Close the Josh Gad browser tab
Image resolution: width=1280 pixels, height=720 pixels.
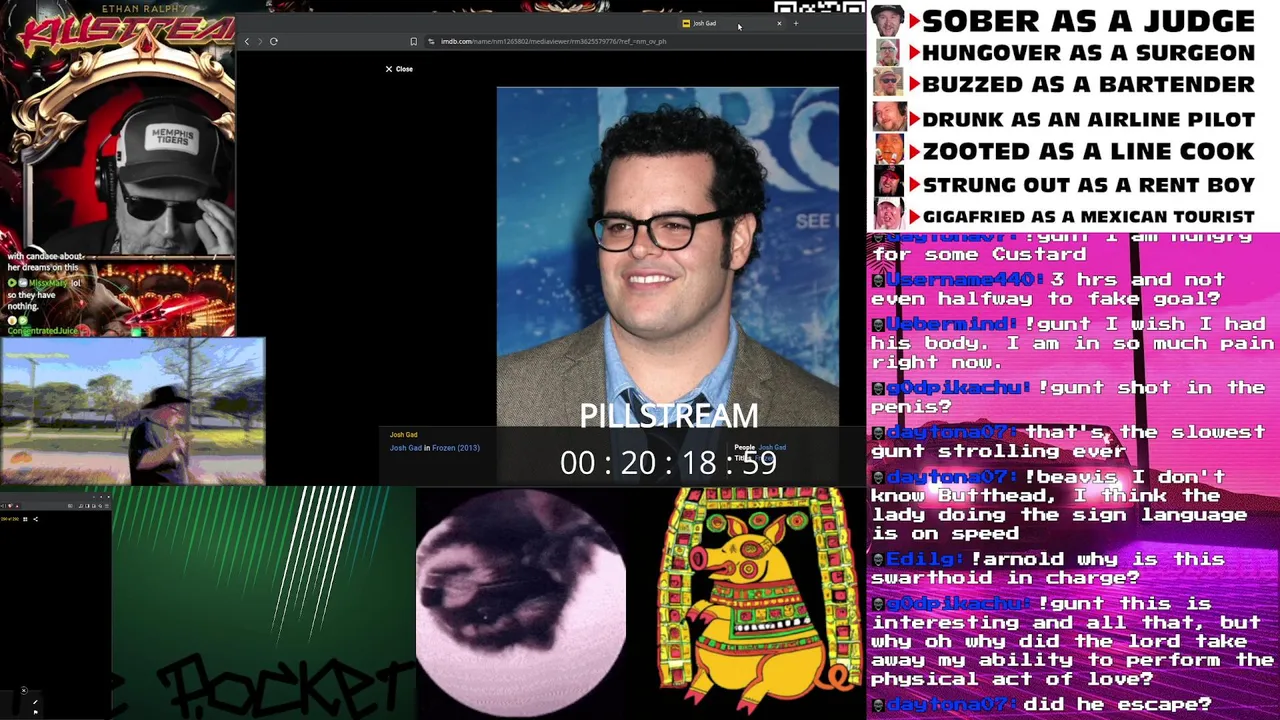[779, 23]
